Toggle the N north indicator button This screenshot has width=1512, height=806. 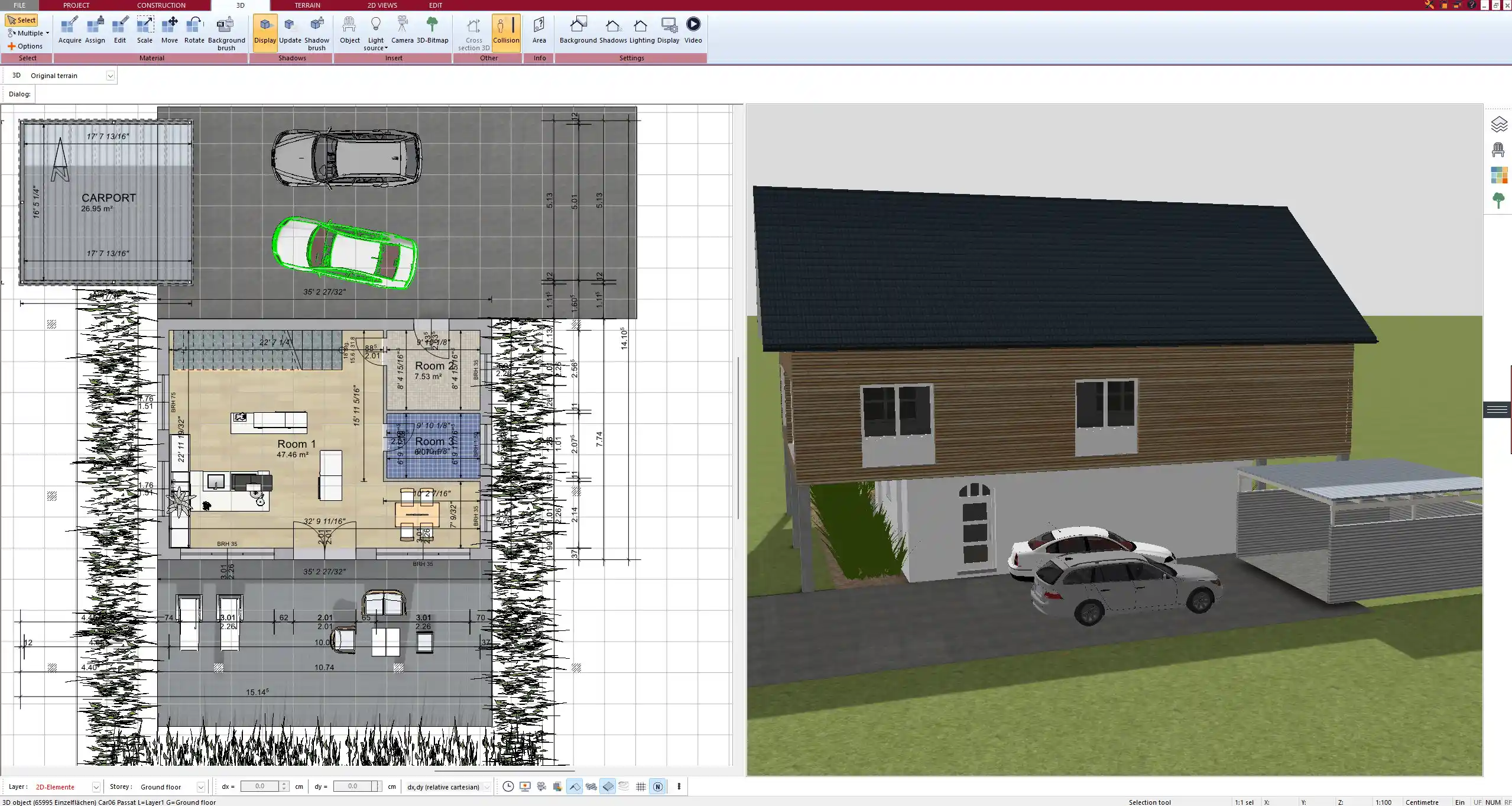click(657, 786)
